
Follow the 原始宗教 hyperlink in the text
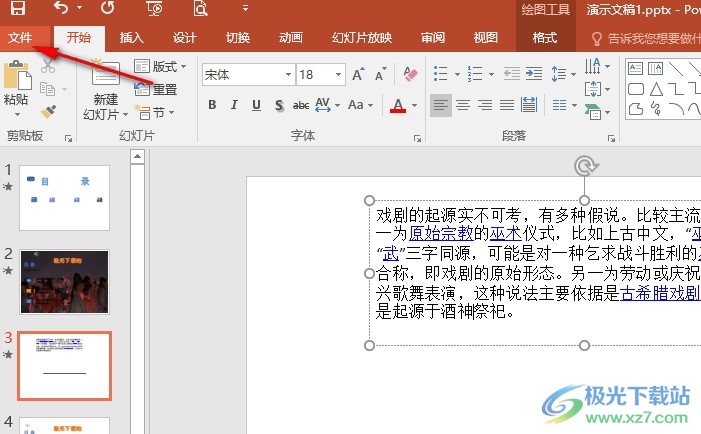pyautogui.click(x=441, y=233)
